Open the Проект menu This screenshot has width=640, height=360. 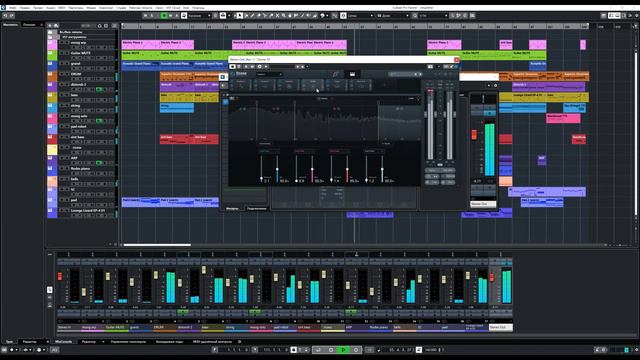click(x=38, y=8)
